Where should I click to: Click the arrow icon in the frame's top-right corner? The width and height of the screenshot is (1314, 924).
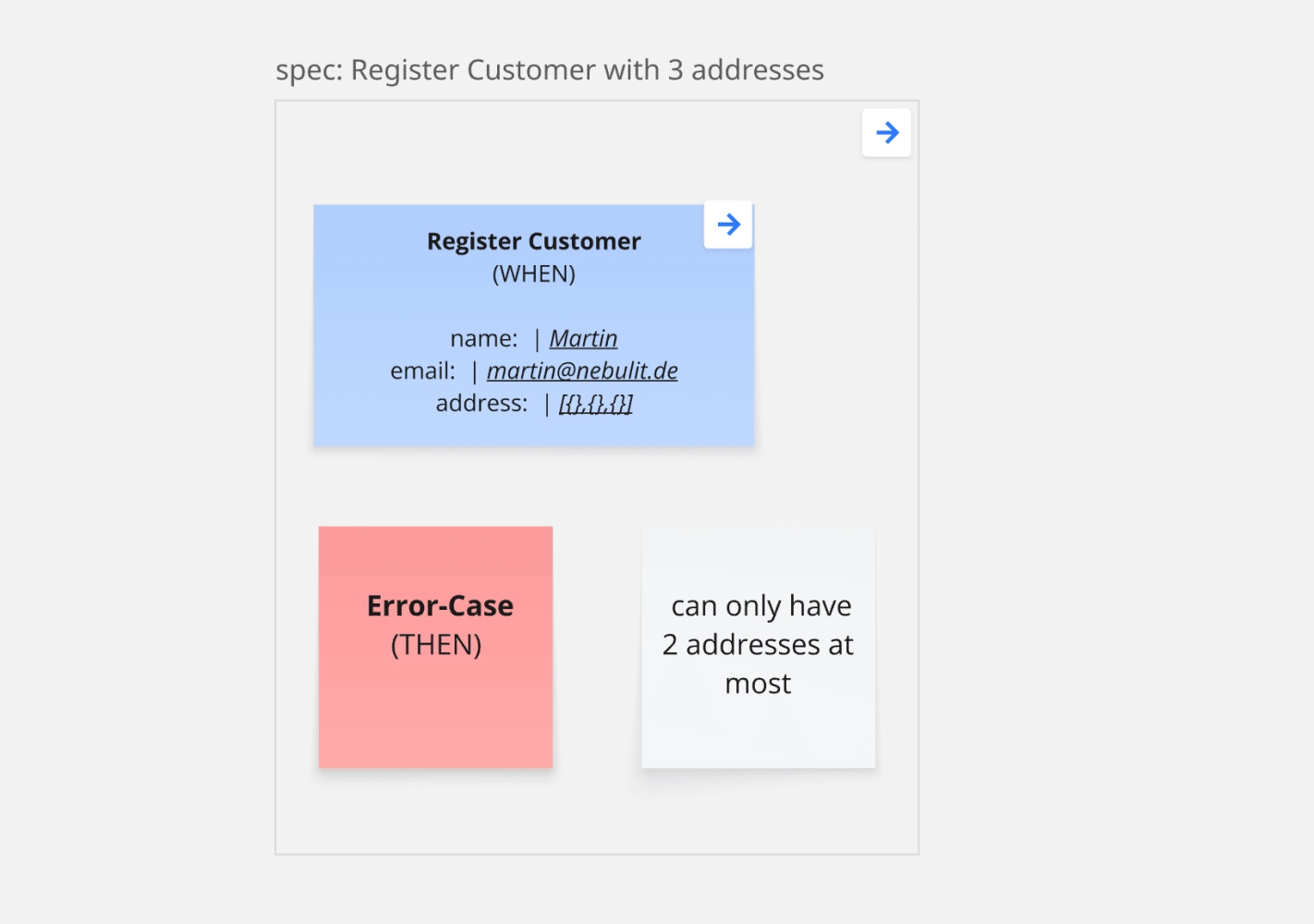tap(886, 133)
